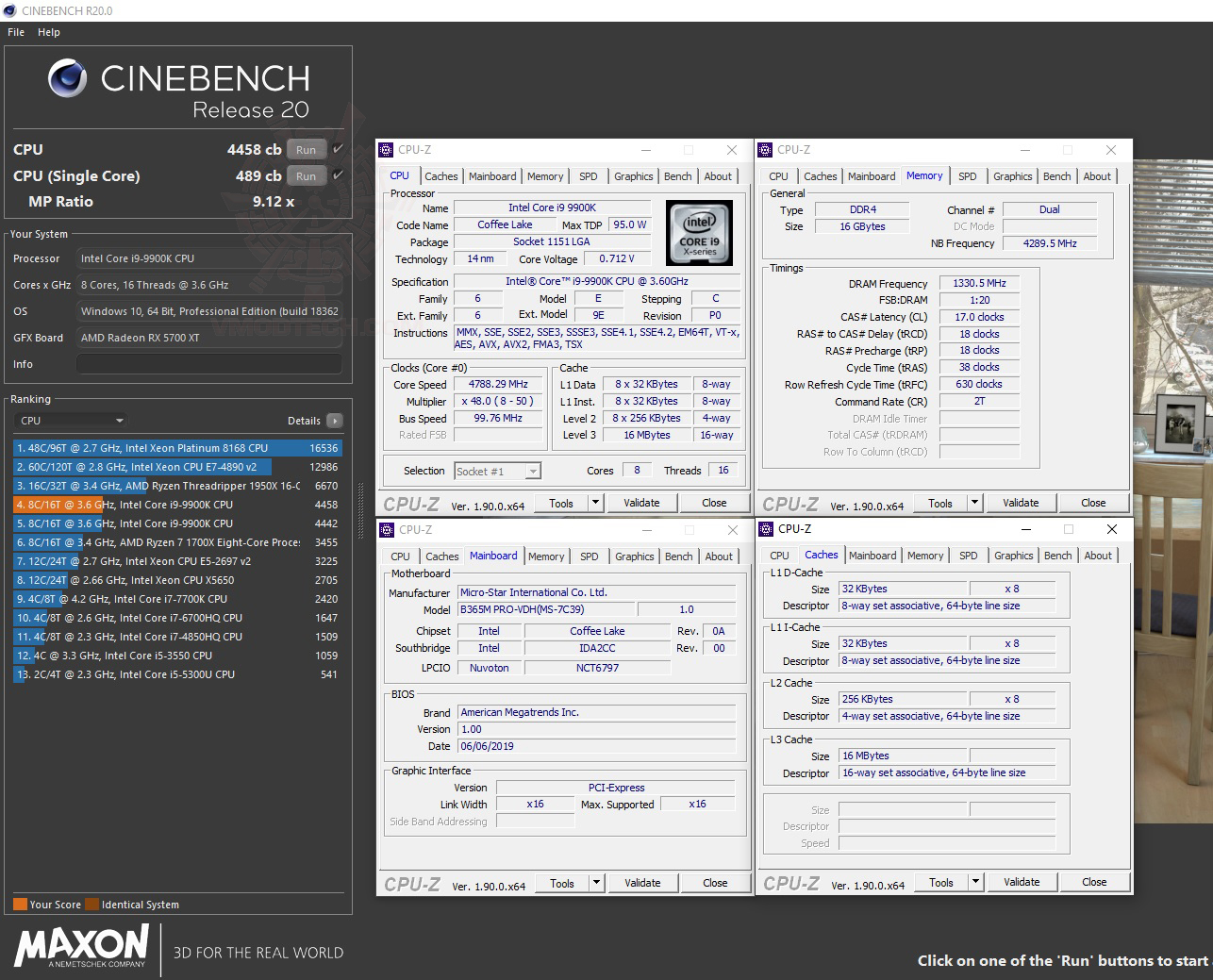
Task: Click the Cinebench logo in the results panel
Action: [66, 78]
